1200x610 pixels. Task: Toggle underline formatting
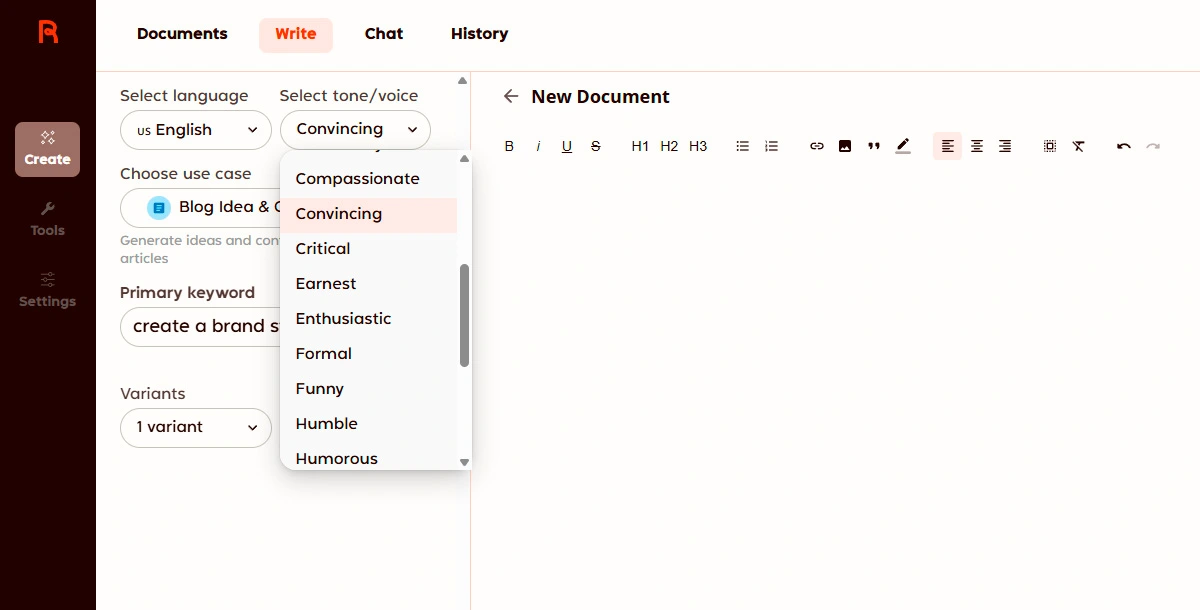pyautogui.click(x=567, y=146)
